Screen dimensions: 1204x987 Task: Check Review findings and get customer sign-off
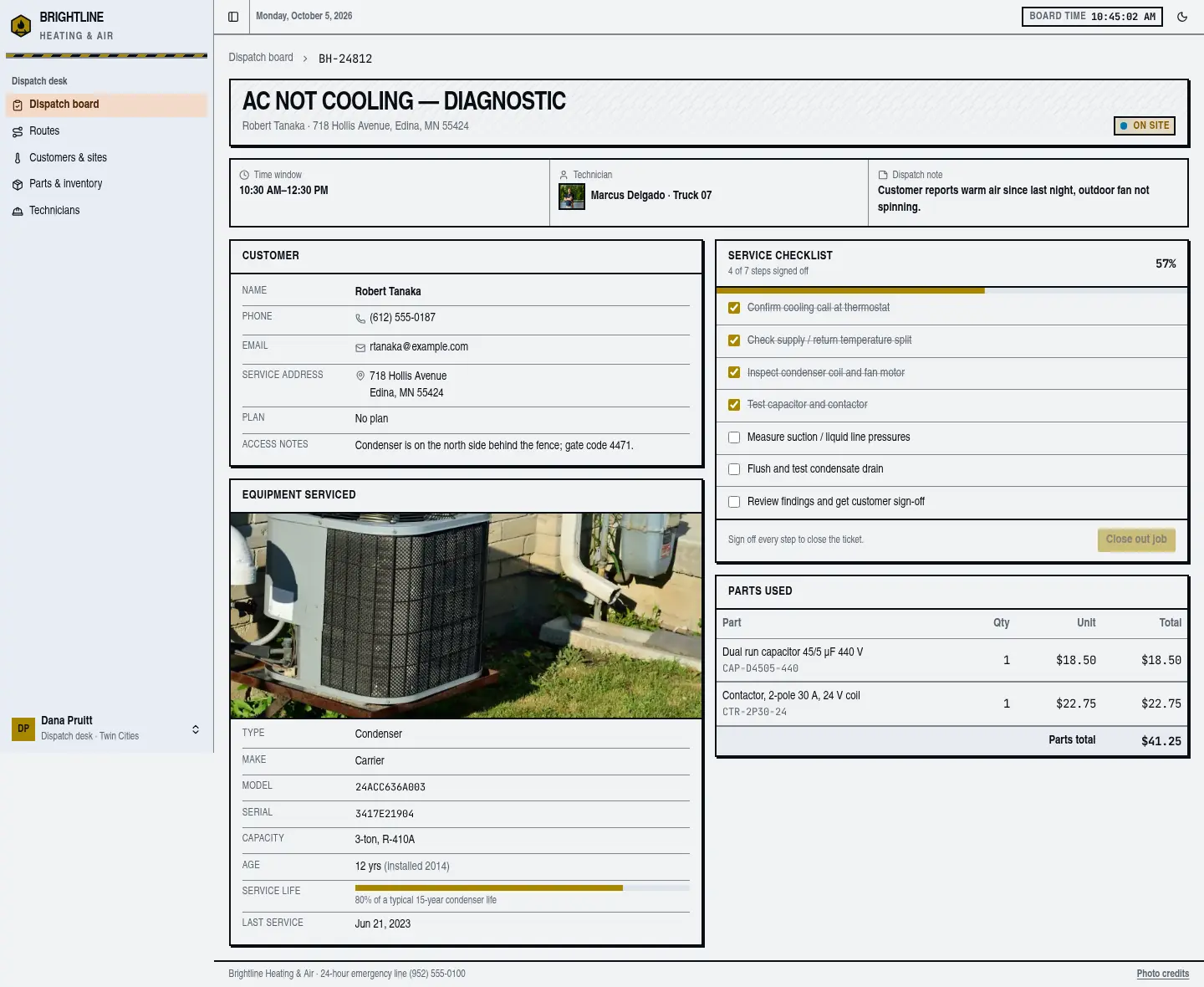click(734, 502)
